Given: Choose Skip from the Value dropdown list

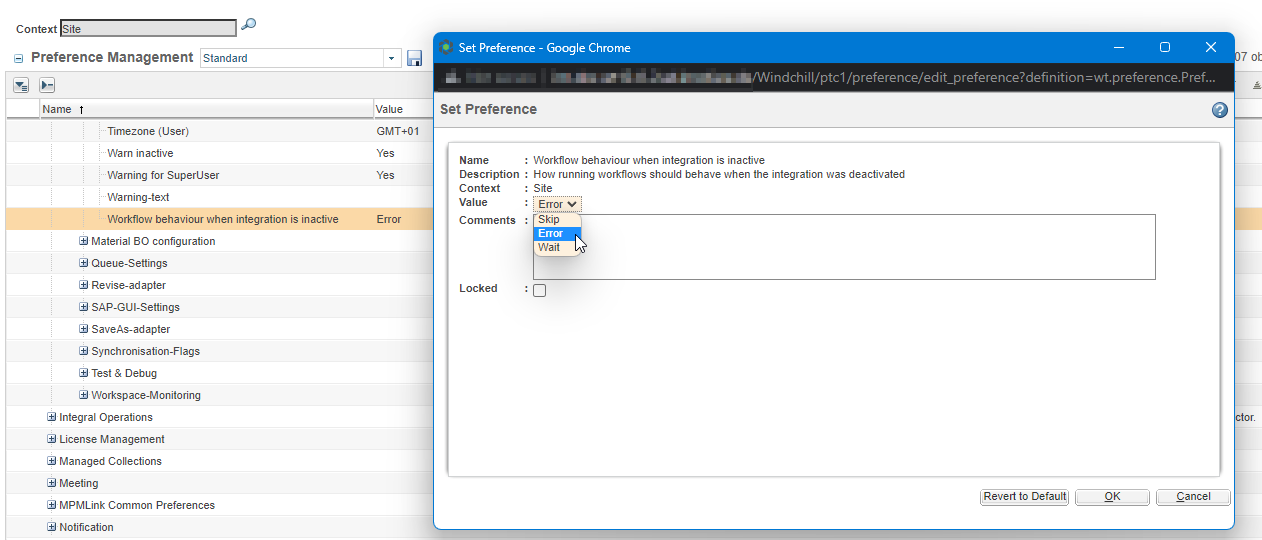Looking at the screenshot, I should click(549, 220).
